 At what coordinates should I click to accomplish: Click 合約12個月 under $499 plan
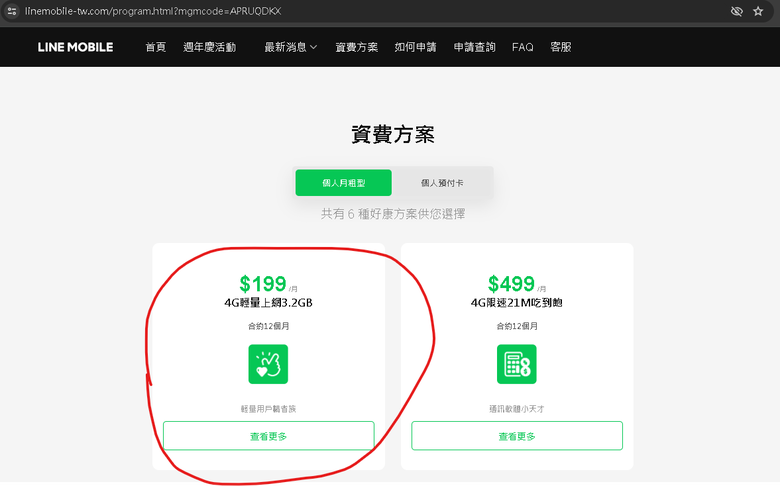point(517,326)
